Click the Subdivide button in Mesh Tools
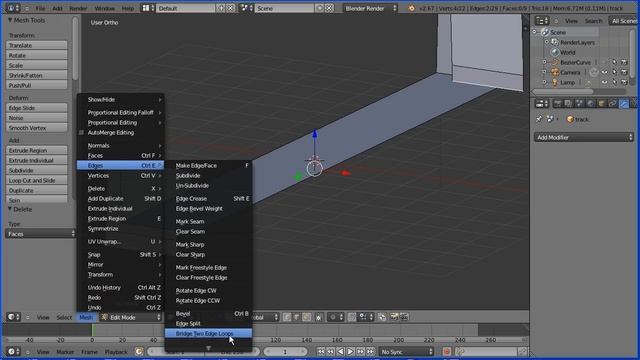 coord(37,170)
